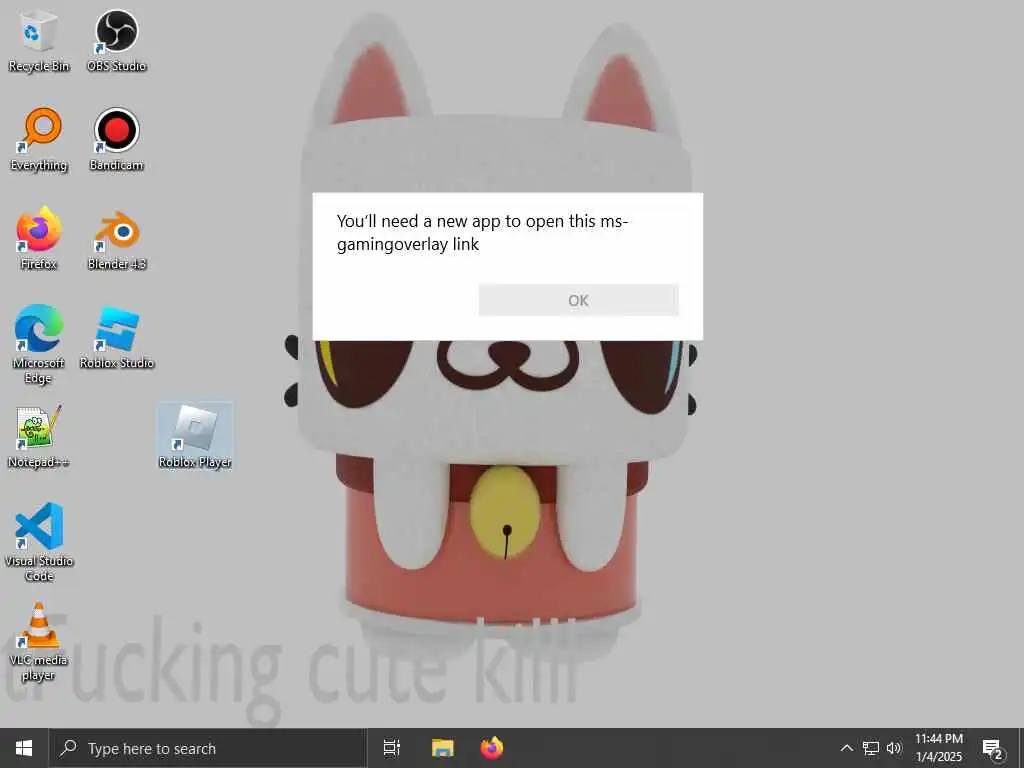Open Firefox from the taskbar

492,748
